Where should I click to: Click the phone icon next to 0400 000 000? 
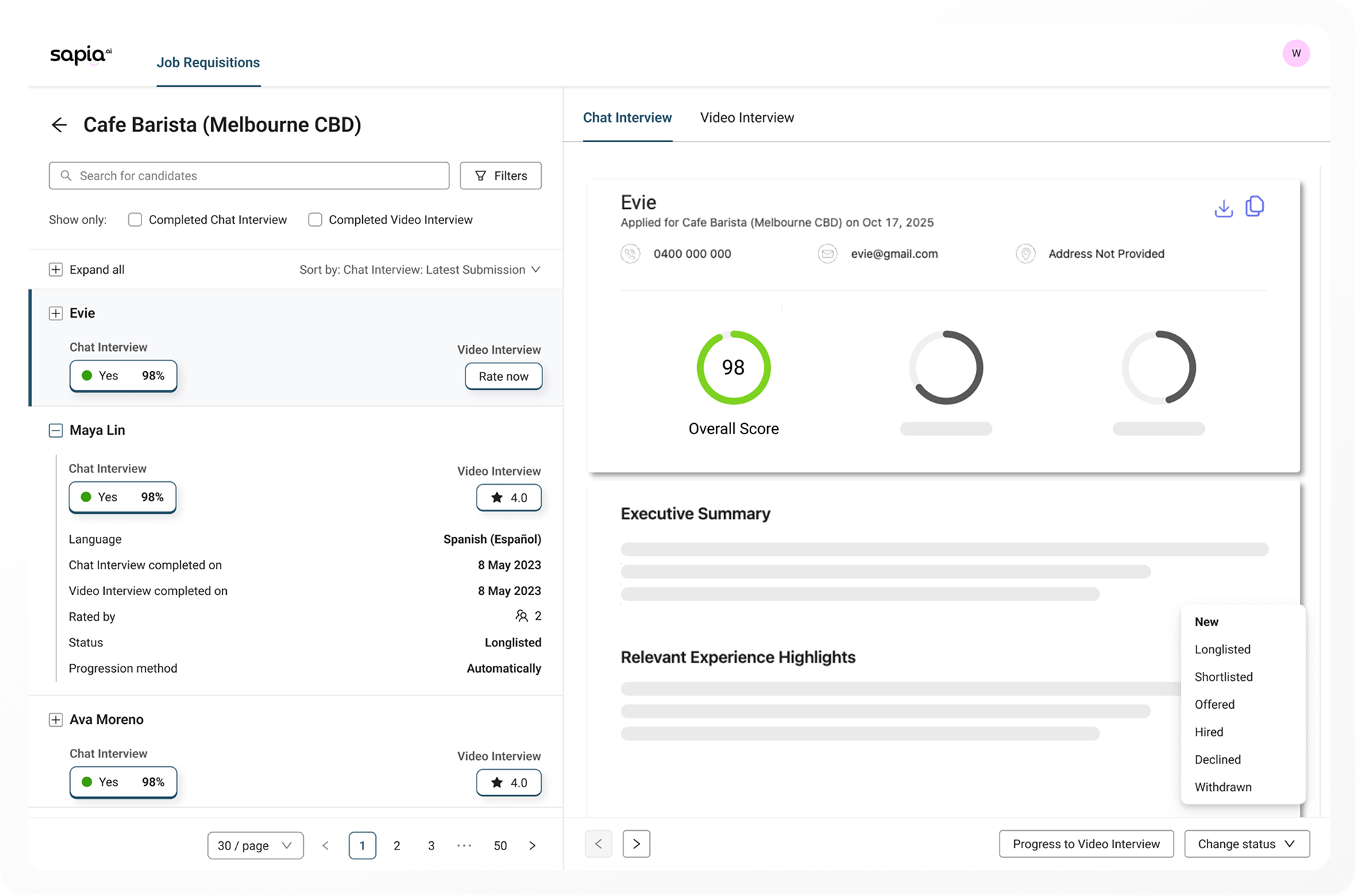click(630, 254)
